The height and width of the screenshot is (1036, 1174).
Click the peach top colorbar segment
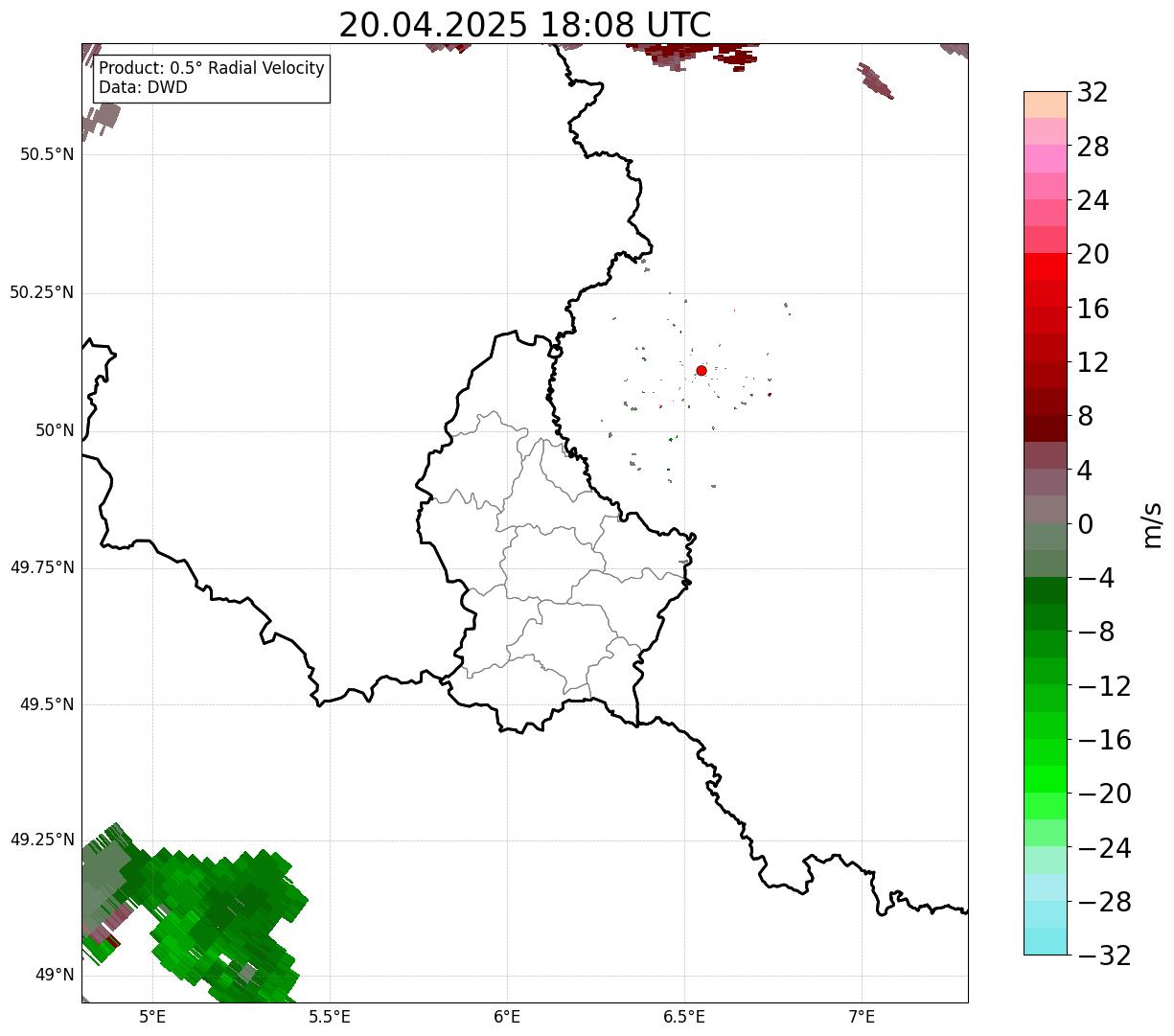(1046, 104)
